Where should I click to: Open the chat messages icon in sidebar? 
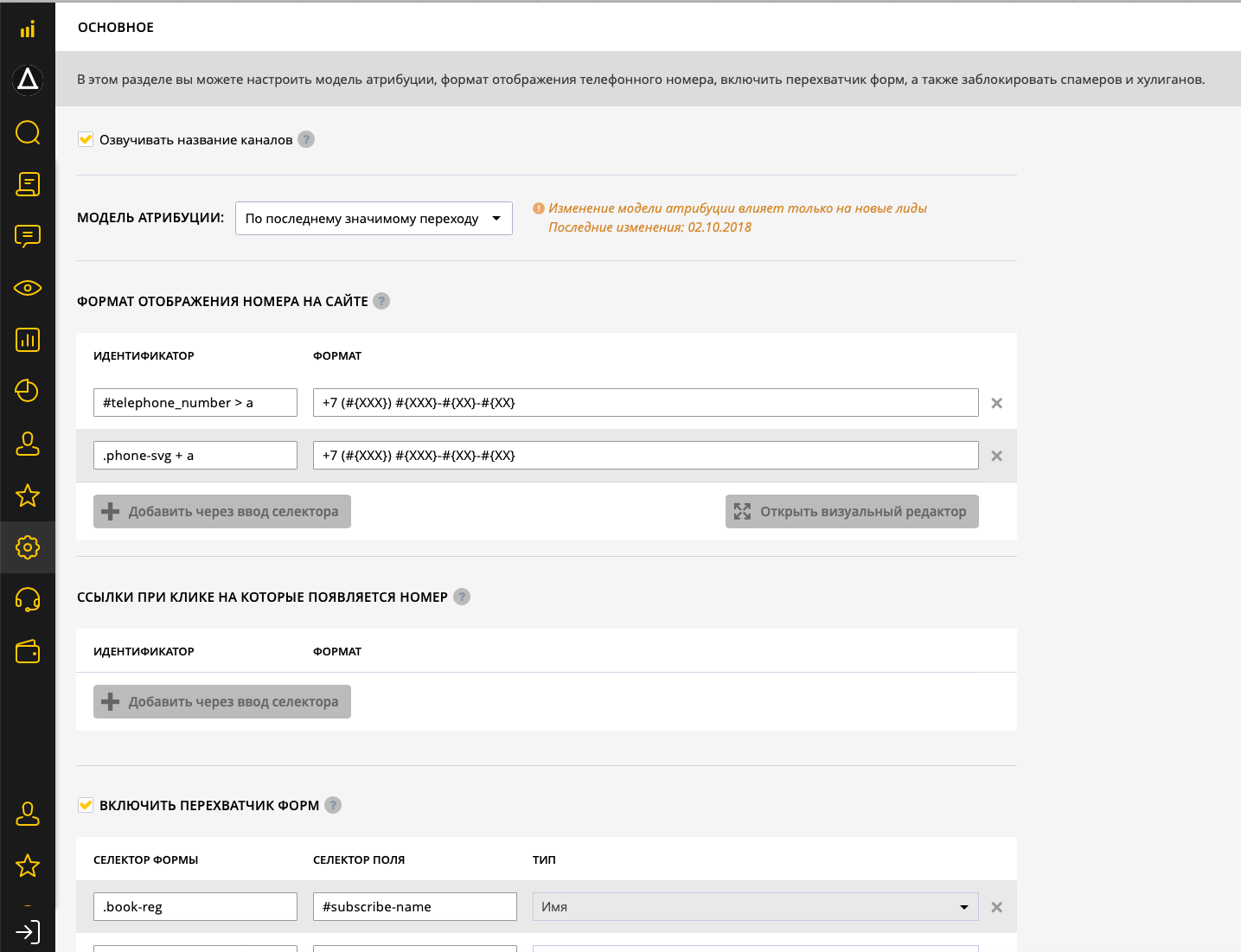28,236
